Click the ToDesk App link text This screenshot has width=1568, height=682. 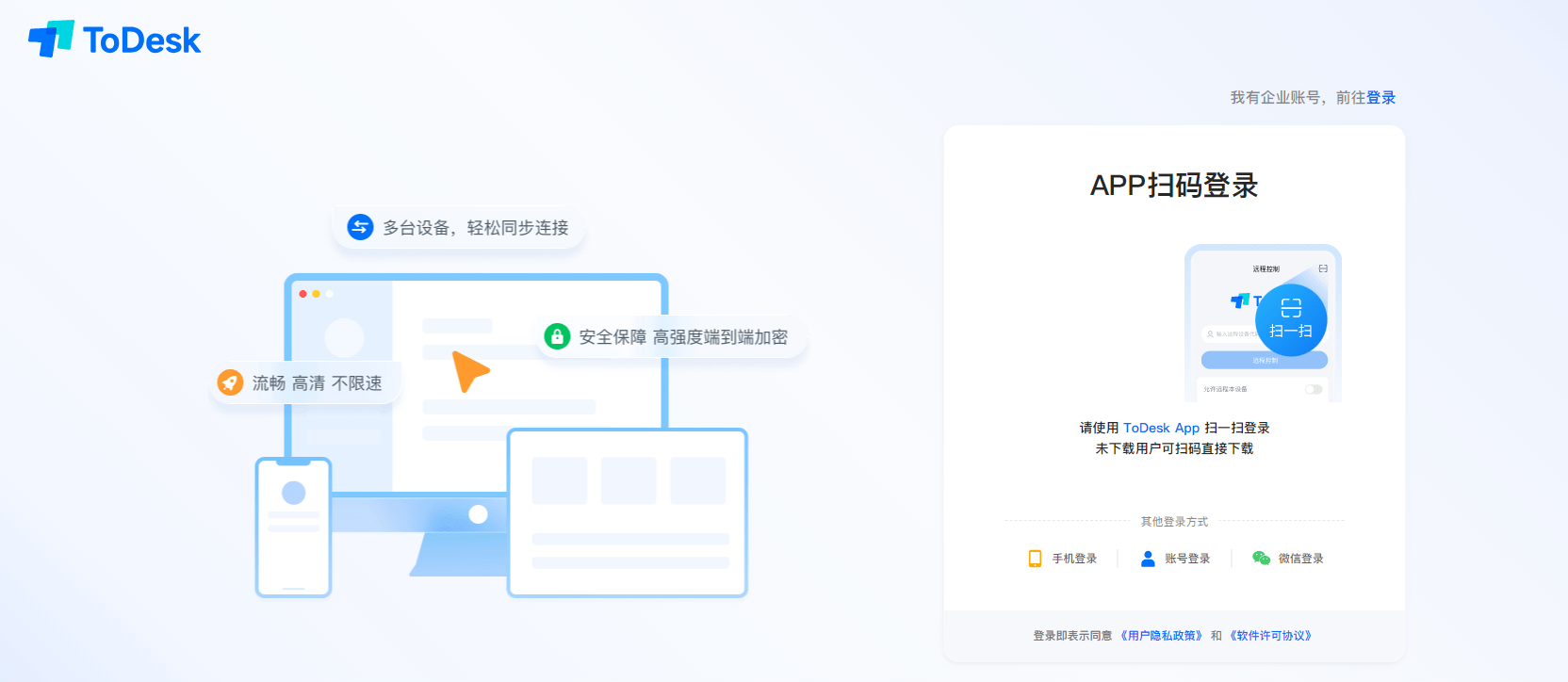click(x=1161, y=428)
